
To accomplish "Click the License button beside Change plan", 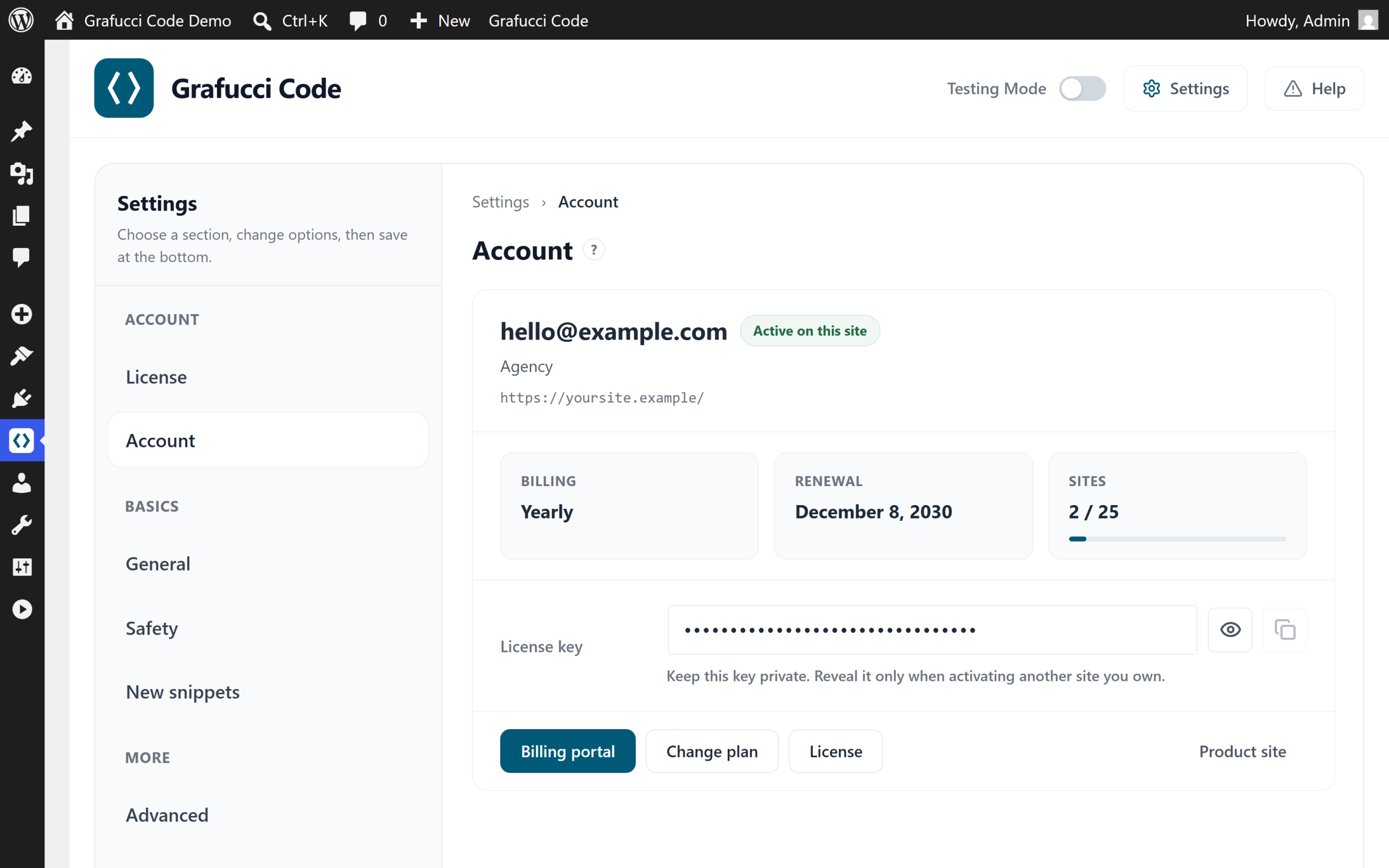I will (x=836, y=751).
